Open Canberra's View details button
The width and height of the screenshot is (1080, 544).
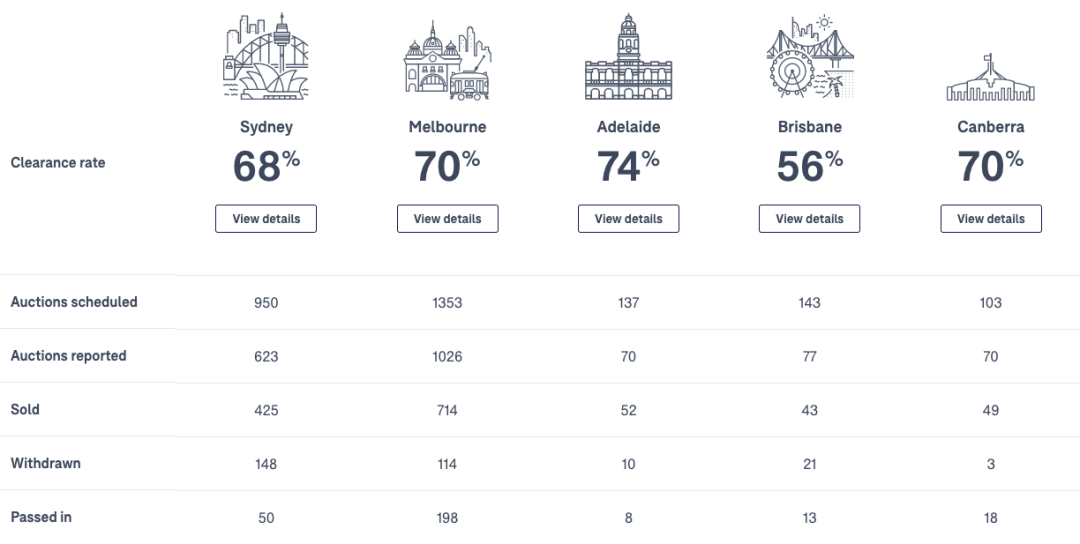[x=990, y=218]
